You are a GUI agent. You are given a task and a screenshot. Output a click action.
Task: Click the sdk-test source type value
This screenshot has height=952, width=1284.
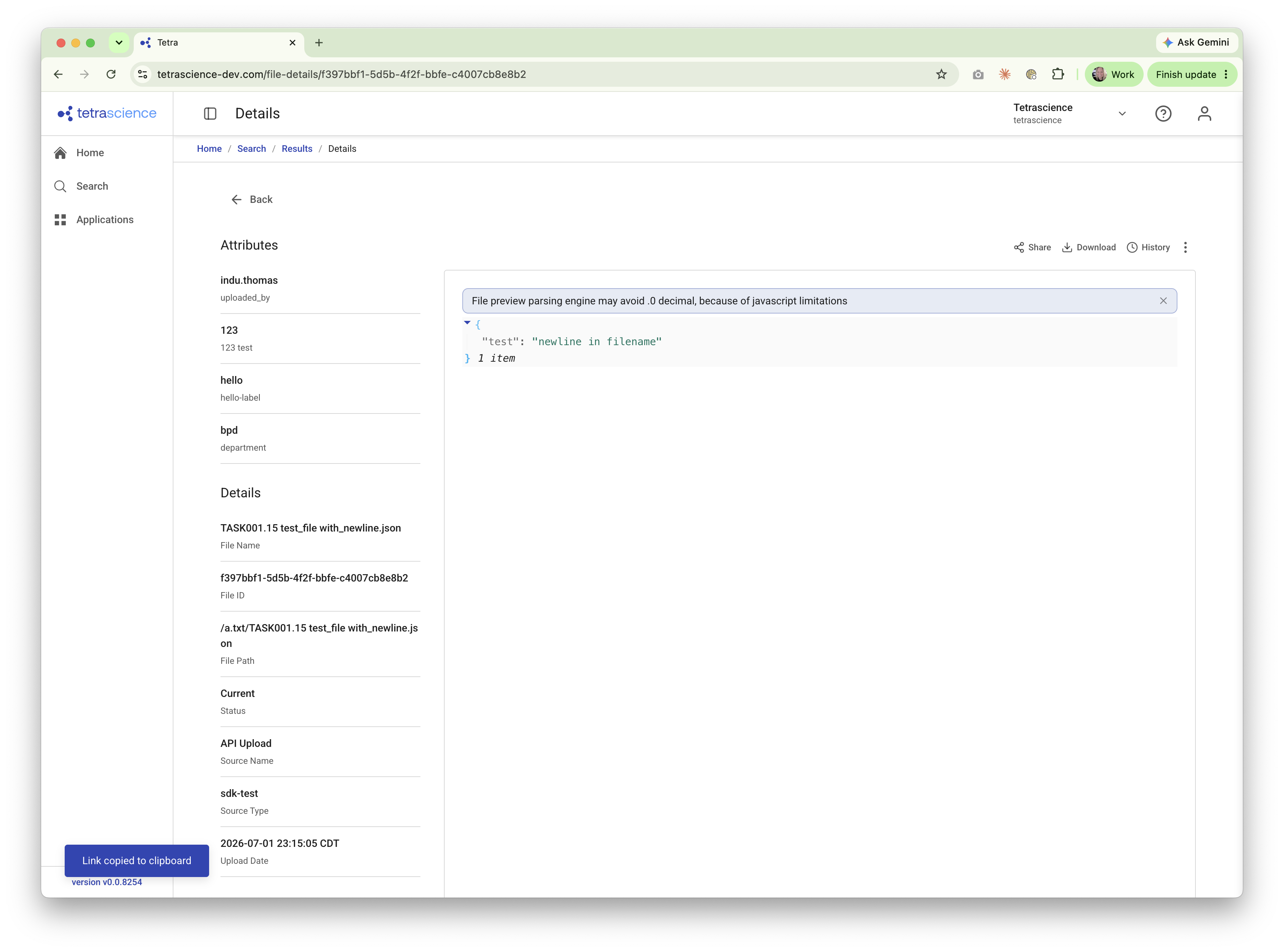point(239,793)
